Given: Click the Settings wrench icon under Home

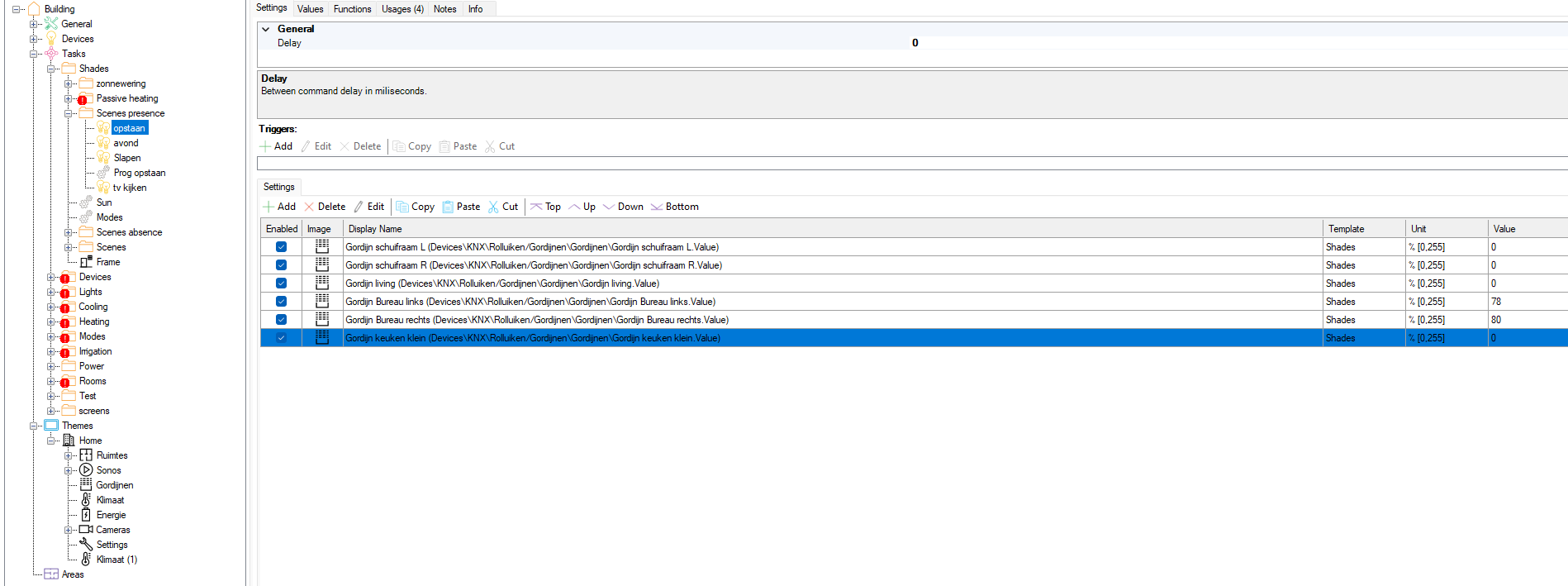Looking at the screenshot, I should tap(86, 545).
